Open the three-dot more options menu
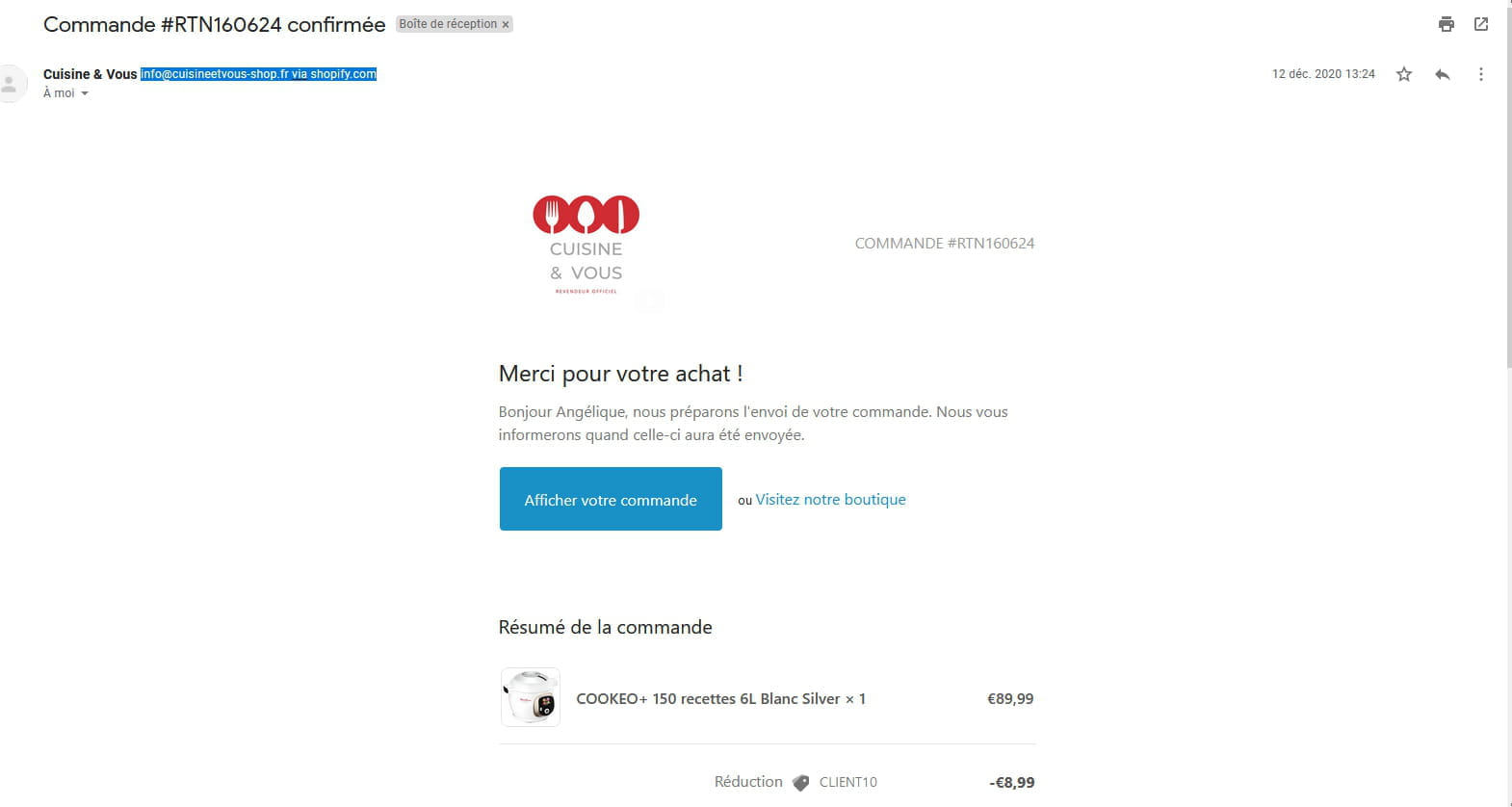 (x=1480, y=74)
